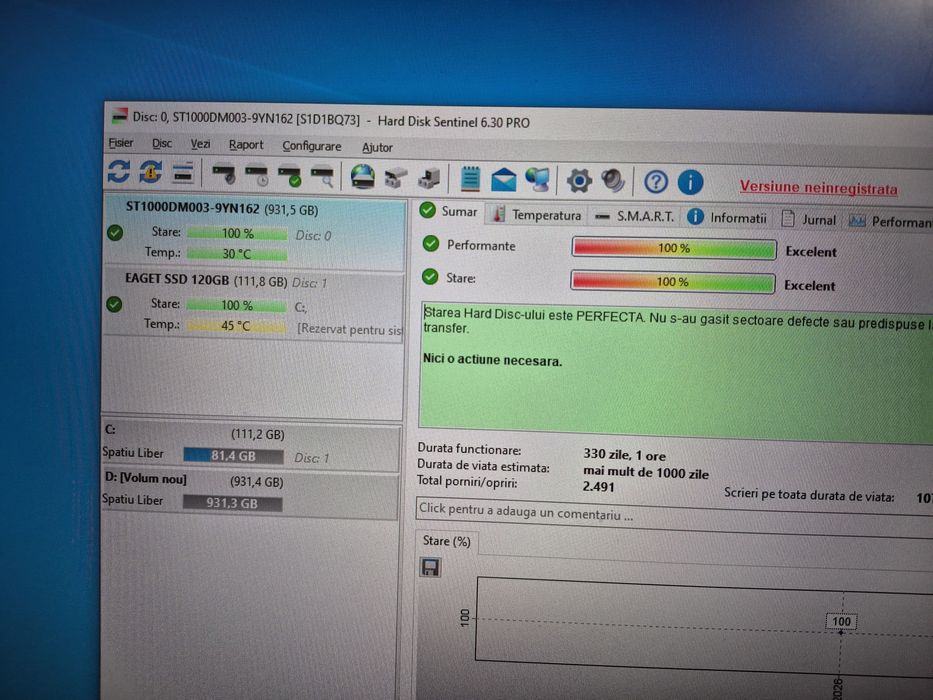
Task: Switch to the Sumar tab
Action: (450, 211)
